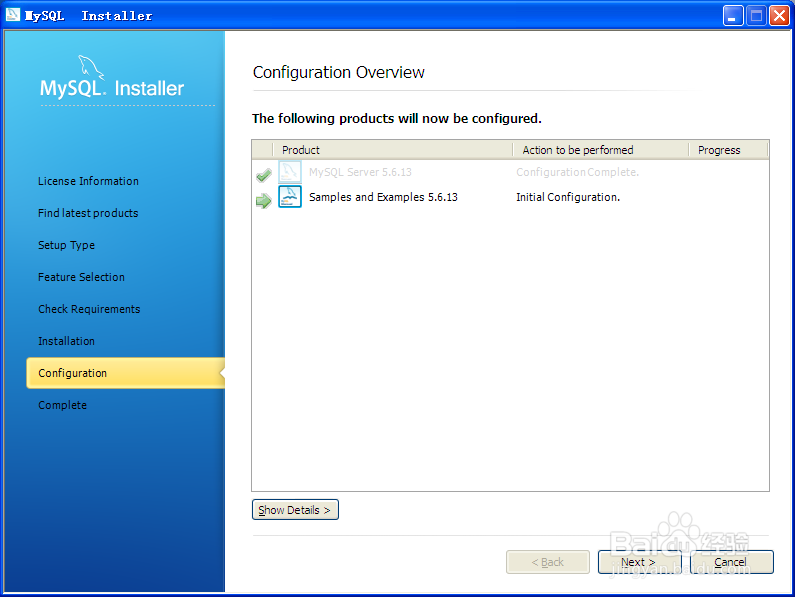
Task: Open the Setup Type step
Action: (x=66, y=245)
